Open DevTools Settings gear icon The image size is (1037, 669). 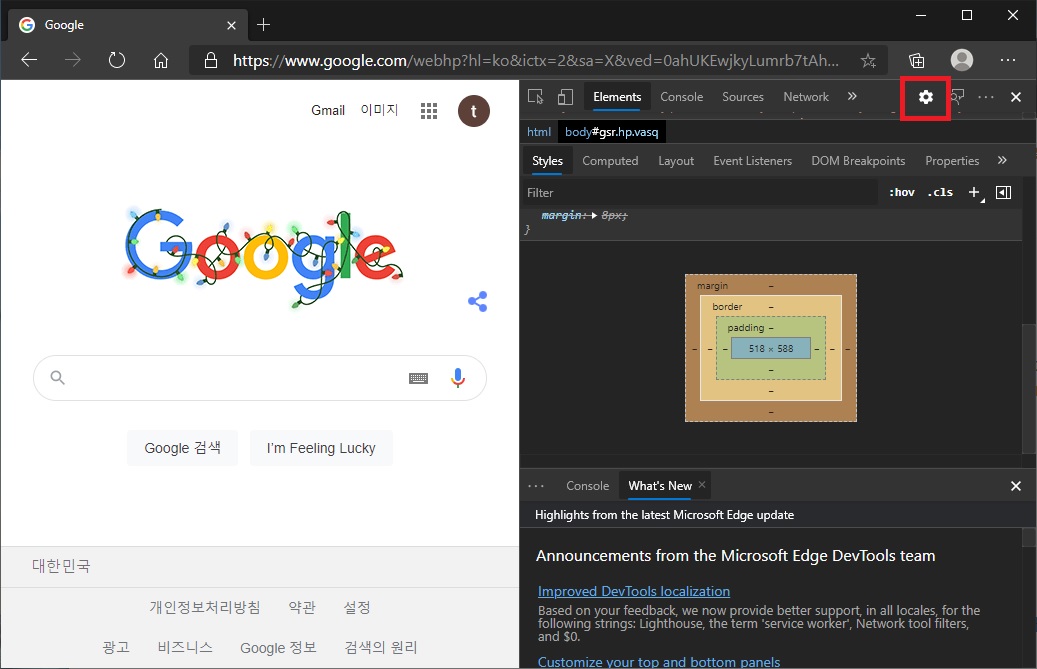click(x=925, y=97)
